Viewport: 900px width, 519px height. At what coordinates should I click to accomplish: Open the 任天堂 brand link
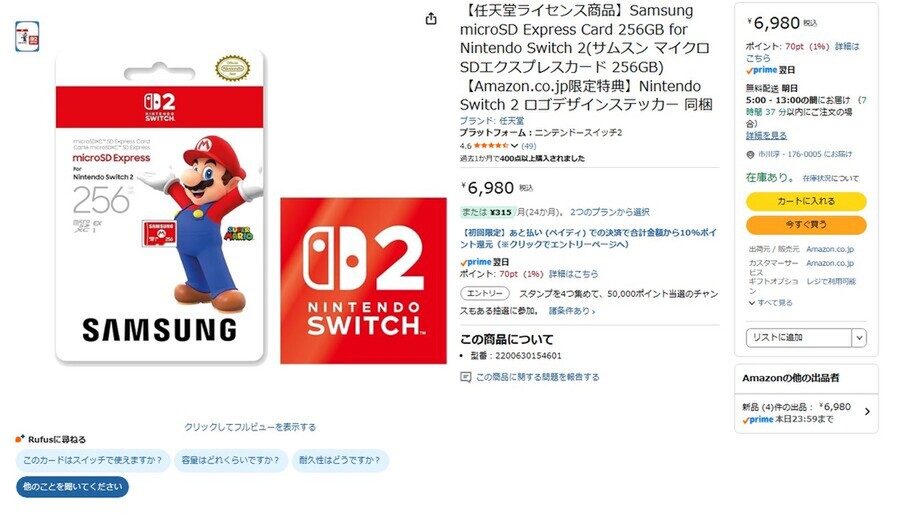(x=511, y=121)
